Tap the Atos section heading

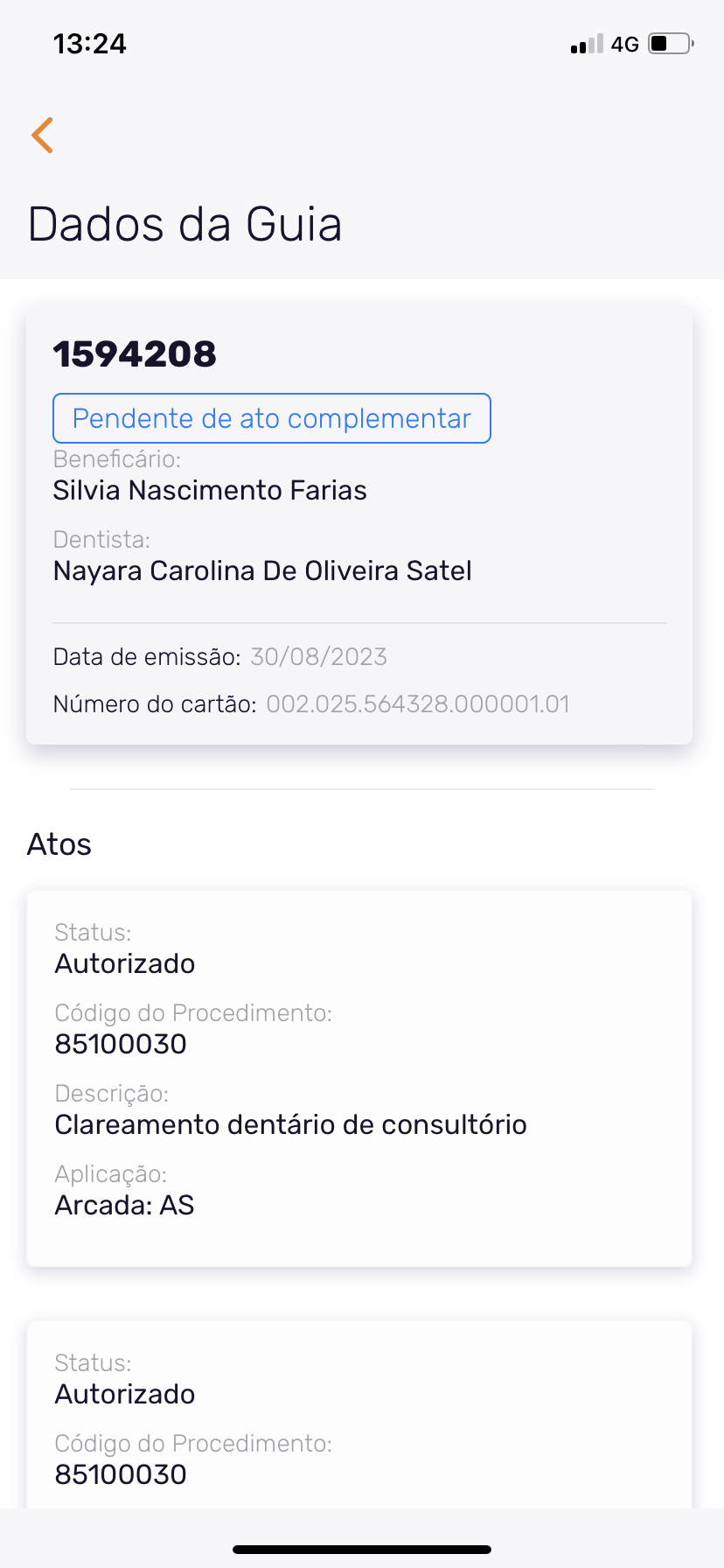coord(59,844)
